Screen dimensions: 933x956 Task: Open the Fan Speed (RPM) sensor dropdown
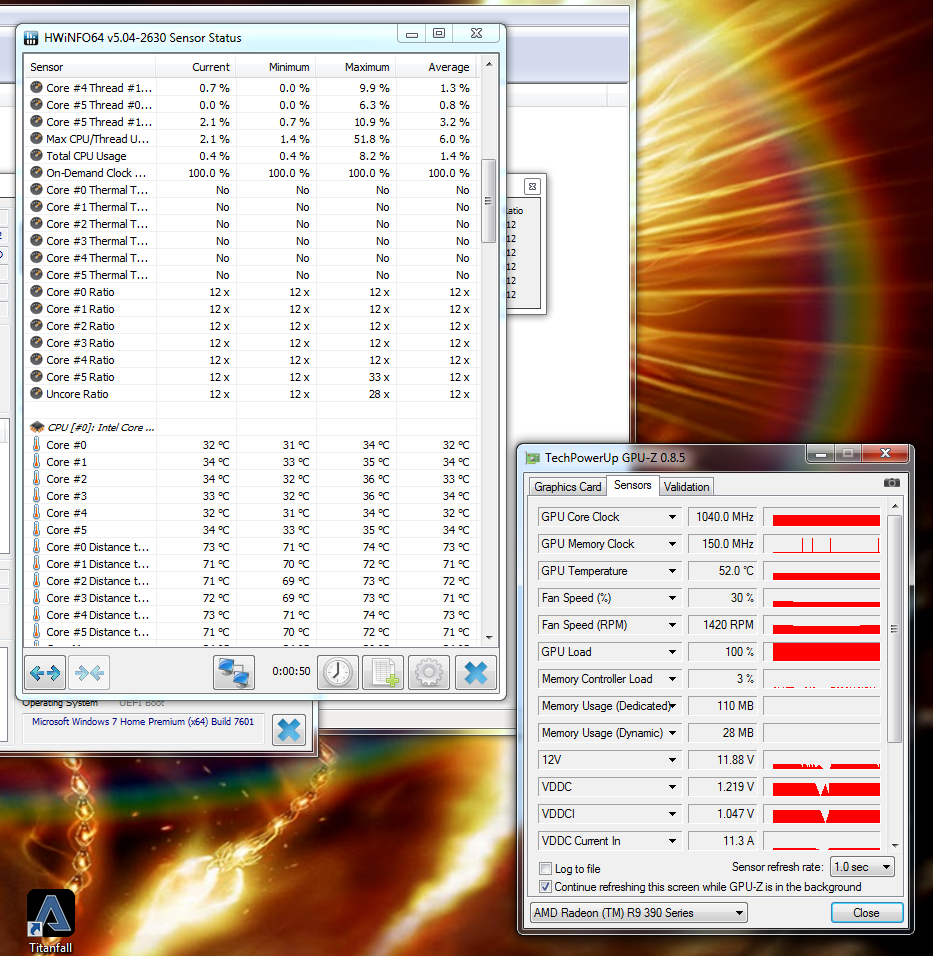[672, 625]
